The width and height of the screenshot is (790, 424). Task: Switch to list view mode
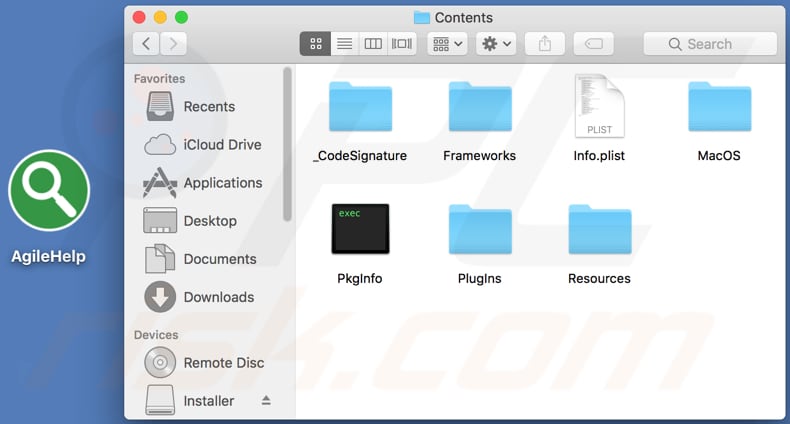click(345, 44)
